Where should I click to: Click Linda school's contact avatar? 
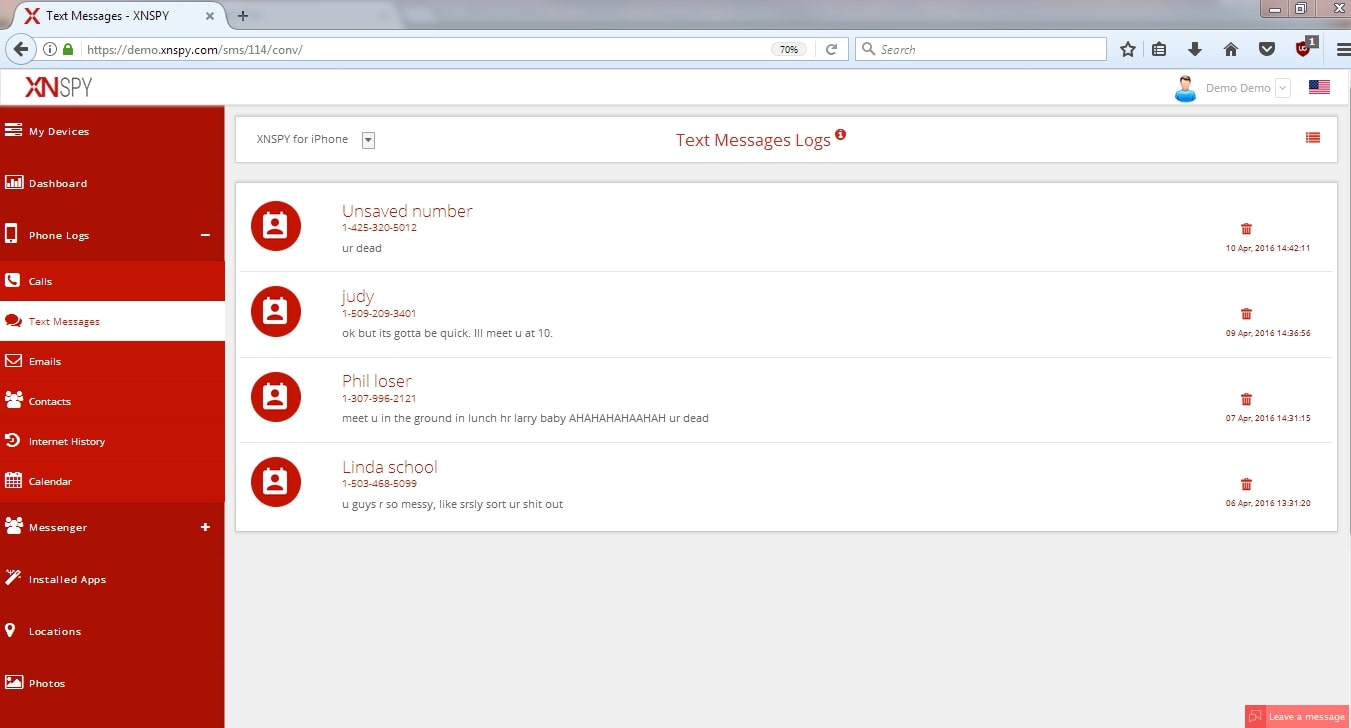(x=275, y=482)
